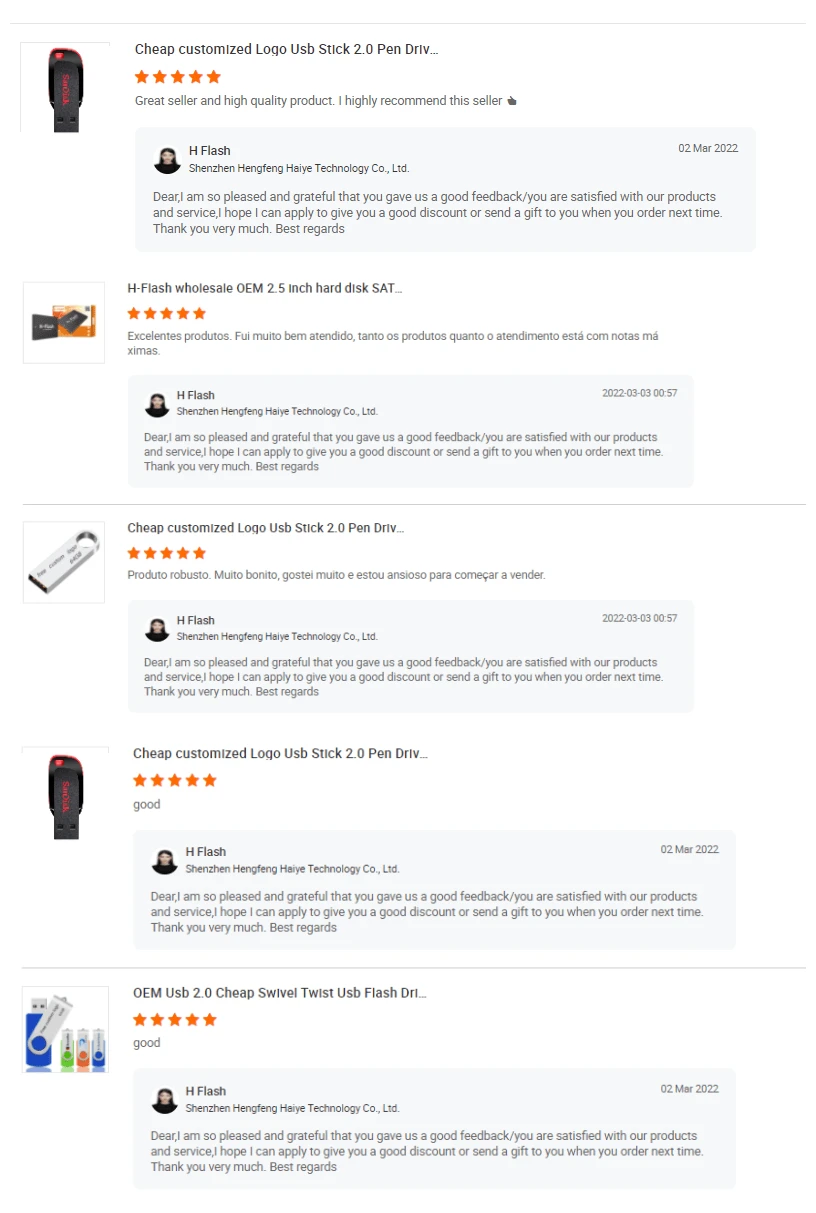This screenshot has width=816, height=1213.
Task: Click the star rating of the hard disk review
Action: pos(166,313)
